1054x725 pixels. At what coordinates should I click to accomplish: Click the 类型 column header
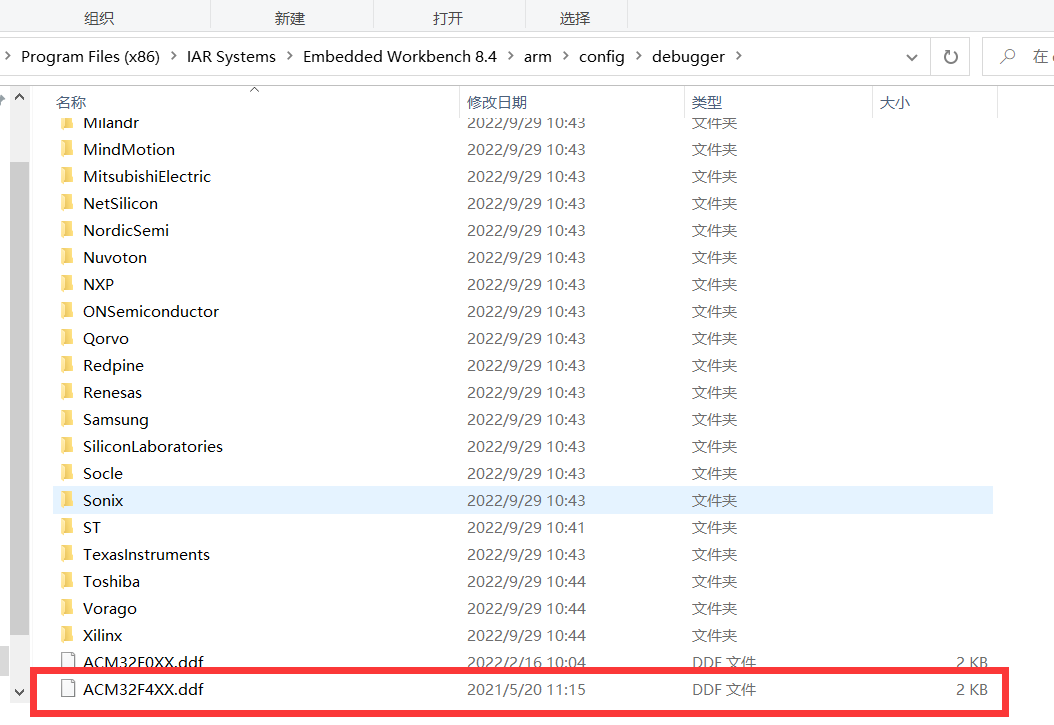pos(706,102)
